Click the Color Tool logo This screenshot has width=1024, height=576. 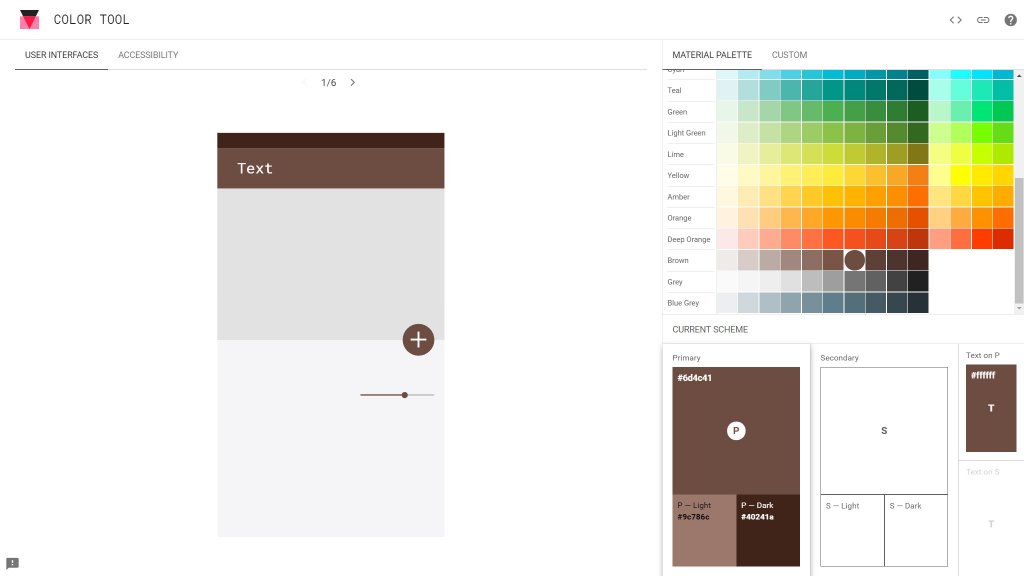(30, 19)
